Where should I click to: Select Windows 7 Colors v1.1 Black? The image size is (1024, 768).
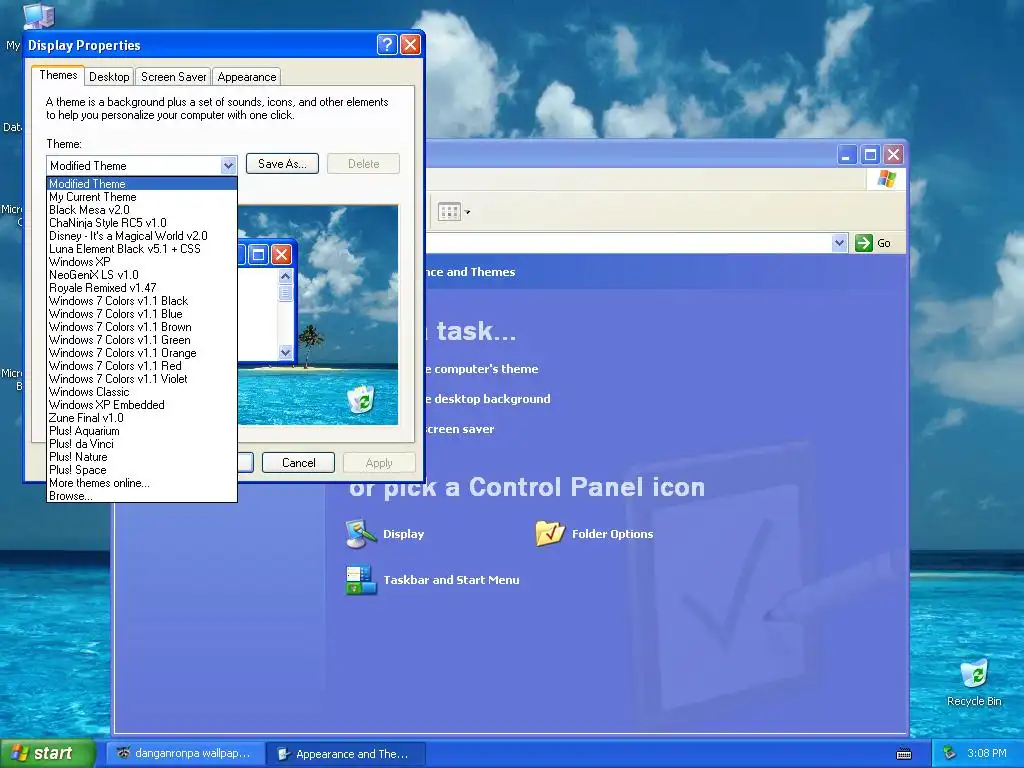(x=142, y=301)
